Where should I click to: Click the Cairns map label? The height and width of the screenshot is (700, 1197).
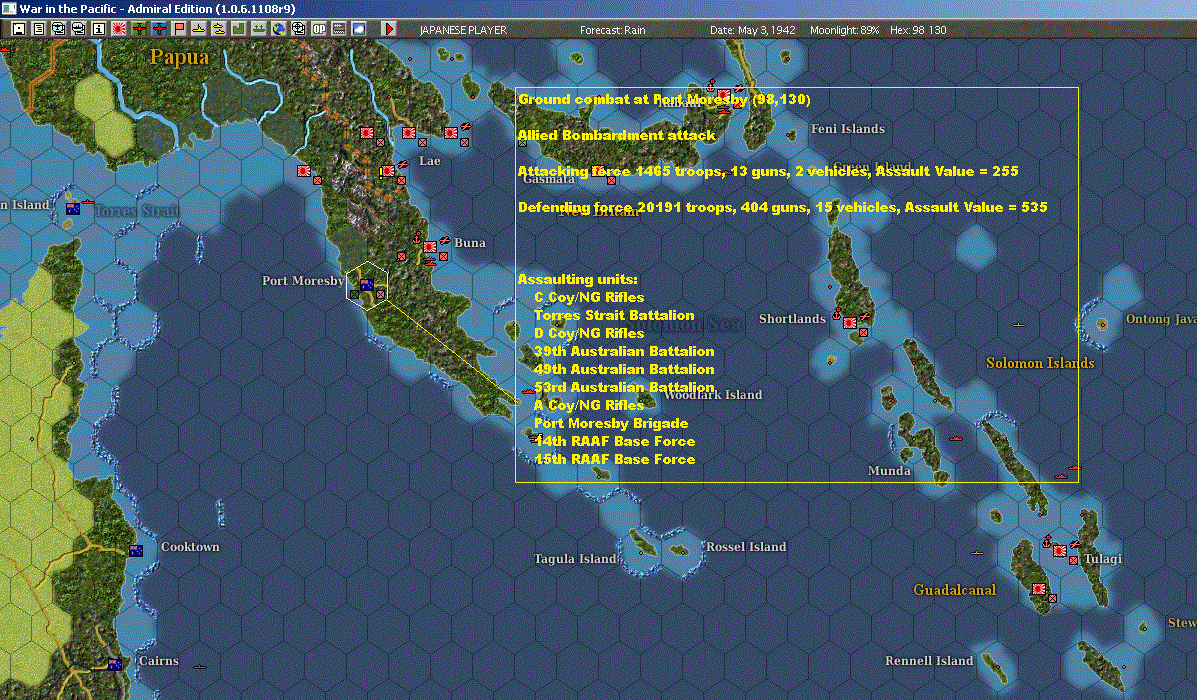point(159,661)
